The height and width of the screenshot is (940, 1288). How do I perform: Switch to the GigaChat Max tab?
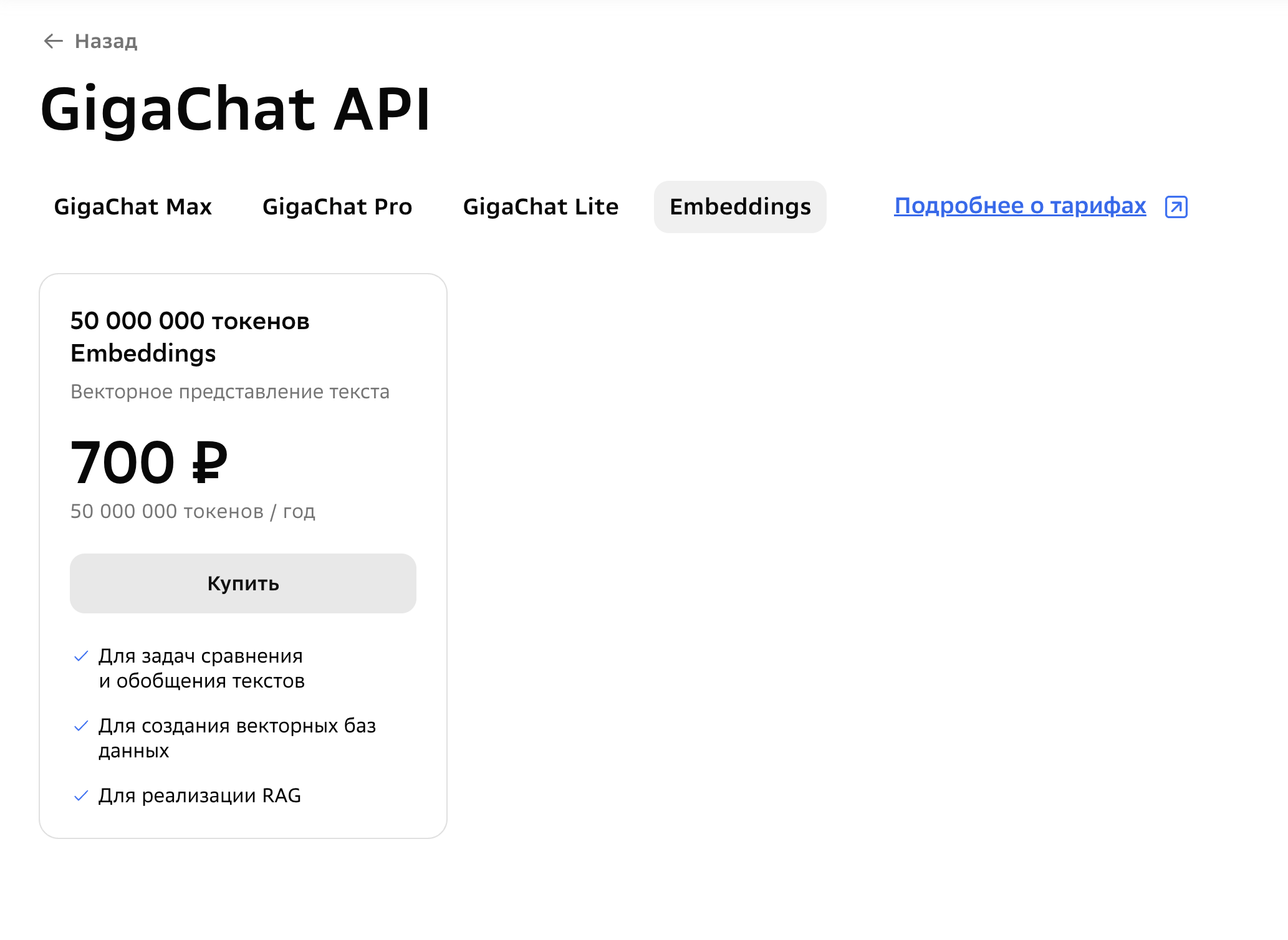[x=133, y=207]
